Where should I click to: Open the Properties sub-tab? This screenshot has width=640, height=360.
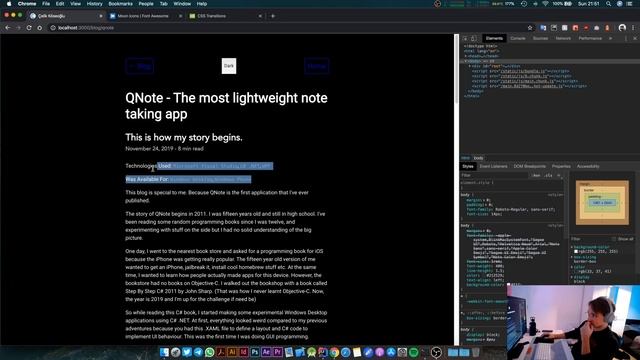(561, 166)
